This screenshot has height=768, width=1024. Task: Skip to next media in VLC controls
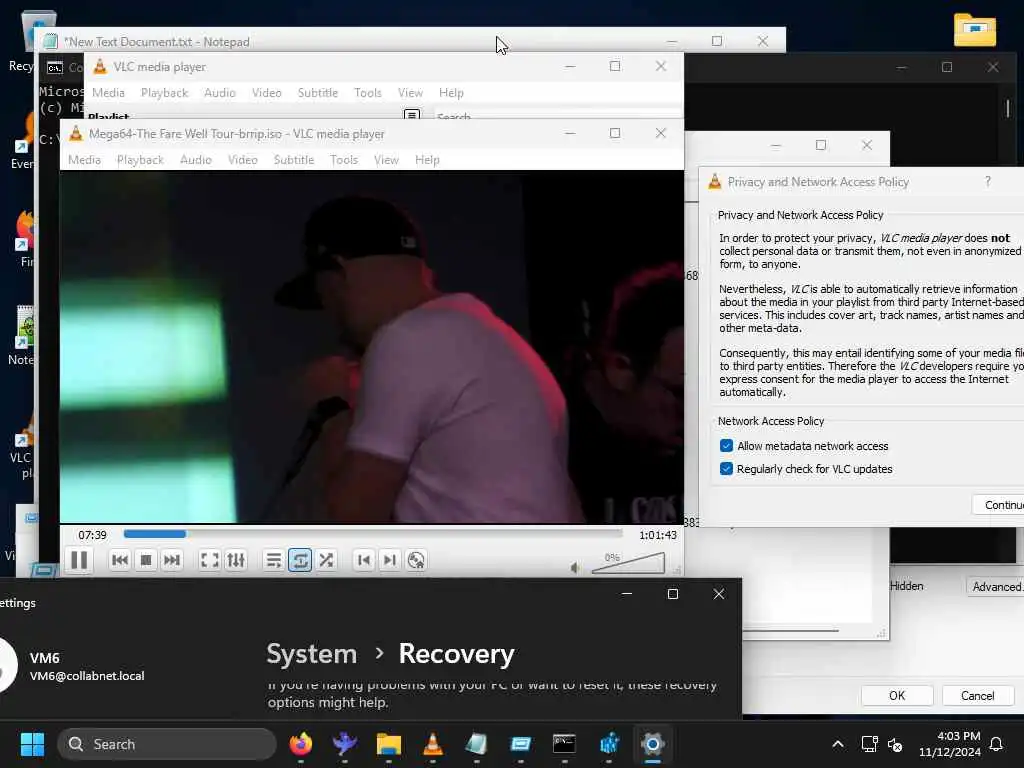pyautogui.click(x=172, y=560)
